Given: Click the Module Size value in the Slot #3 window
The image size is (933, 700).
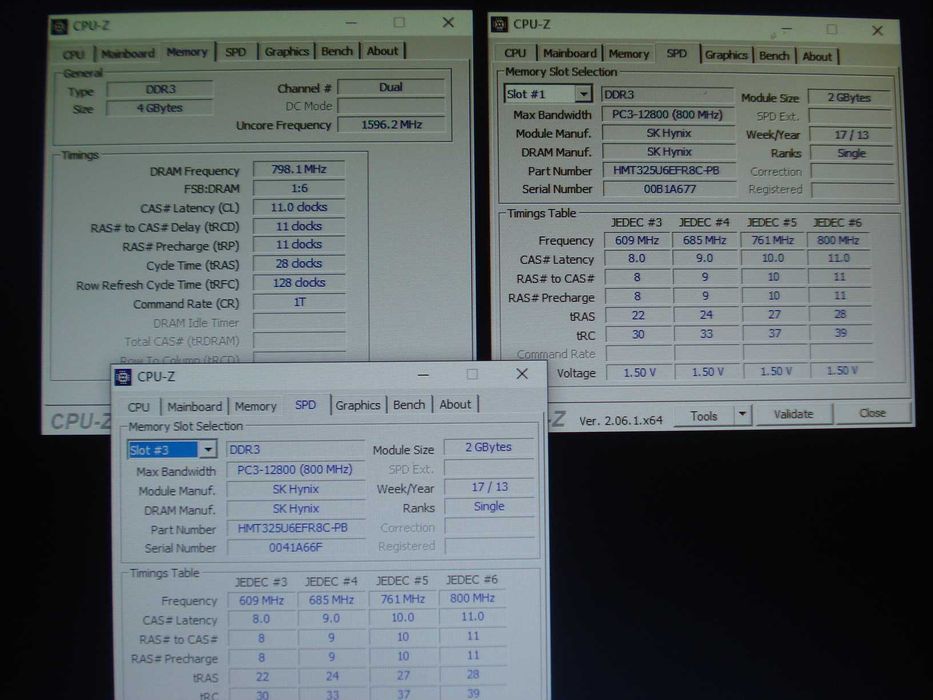Looking at the screenshot, I should (489, 447).
